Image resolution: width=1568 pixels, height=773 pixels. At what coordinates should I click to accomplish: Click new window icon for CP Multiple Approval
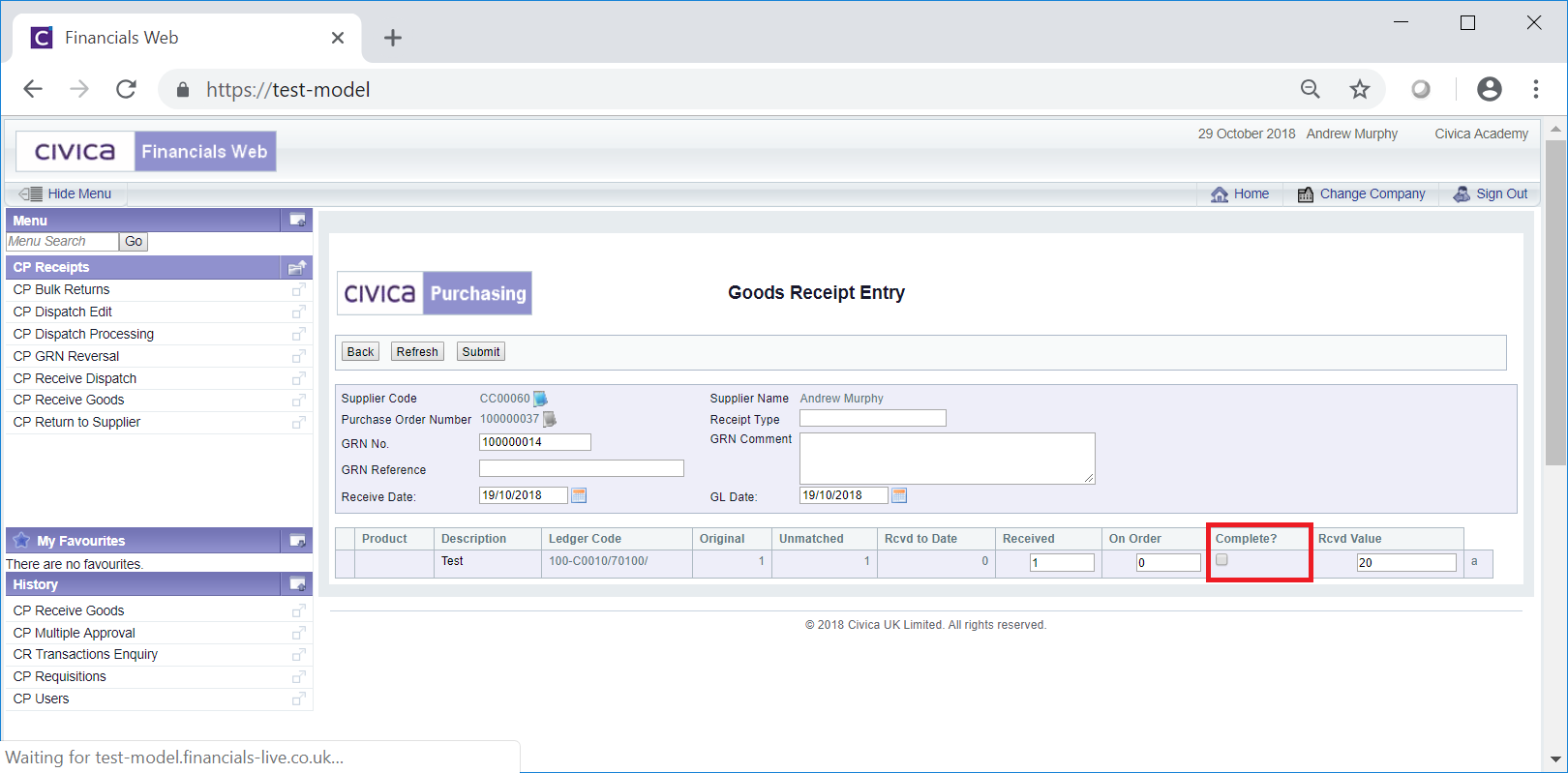pos(299,633)
